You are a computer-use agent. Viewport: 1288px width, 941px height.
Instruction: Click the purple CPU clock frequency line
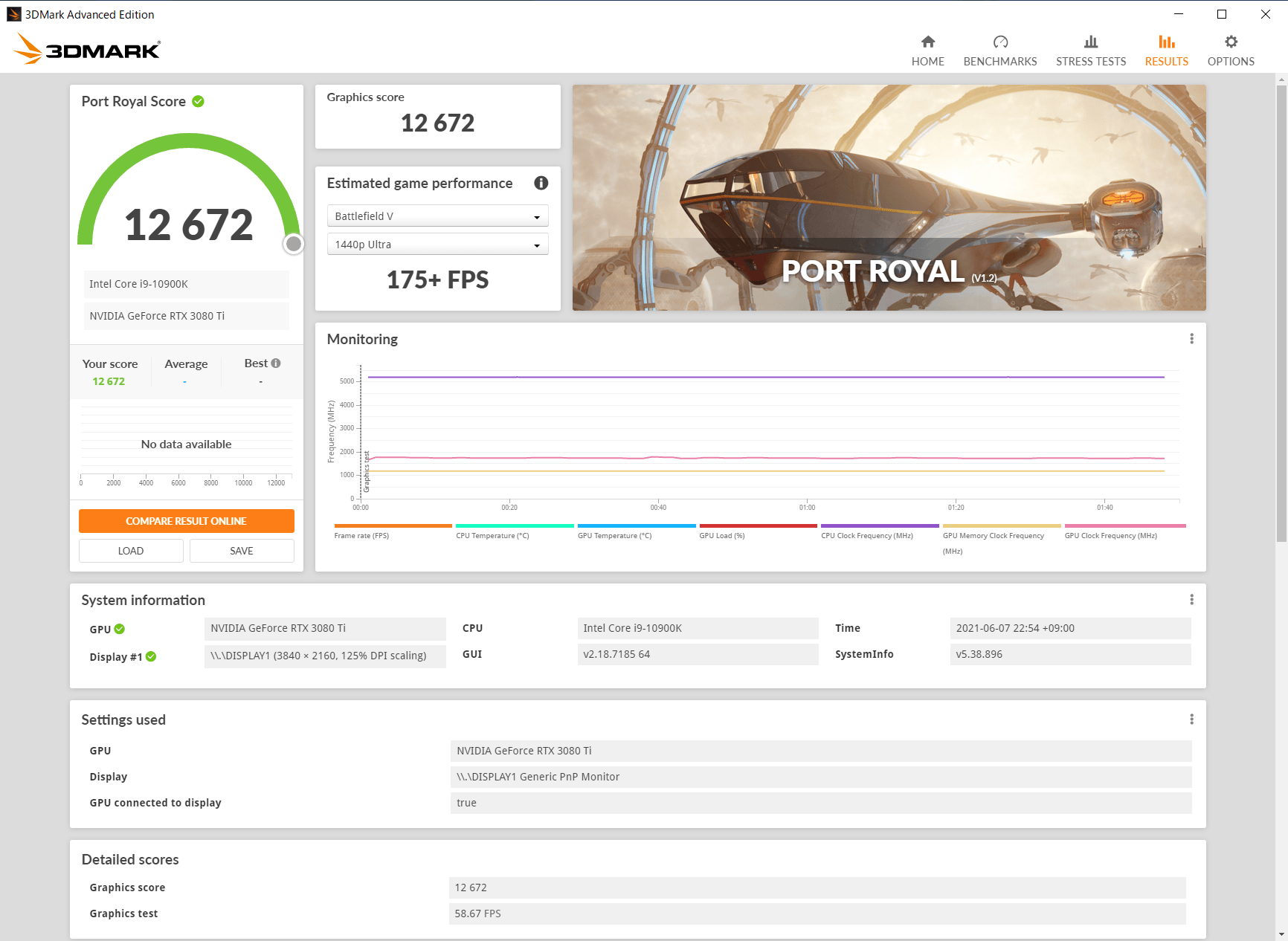pyautogui.click(x=766, y=377)
